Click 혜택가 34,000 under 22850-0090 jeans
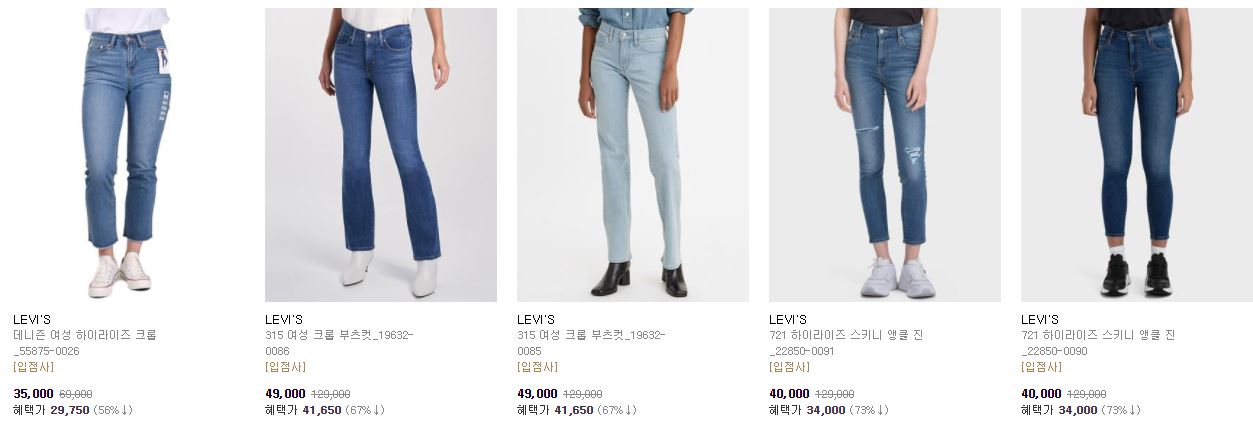Viewport: 1253px width, 430px height. point(1059,410)
